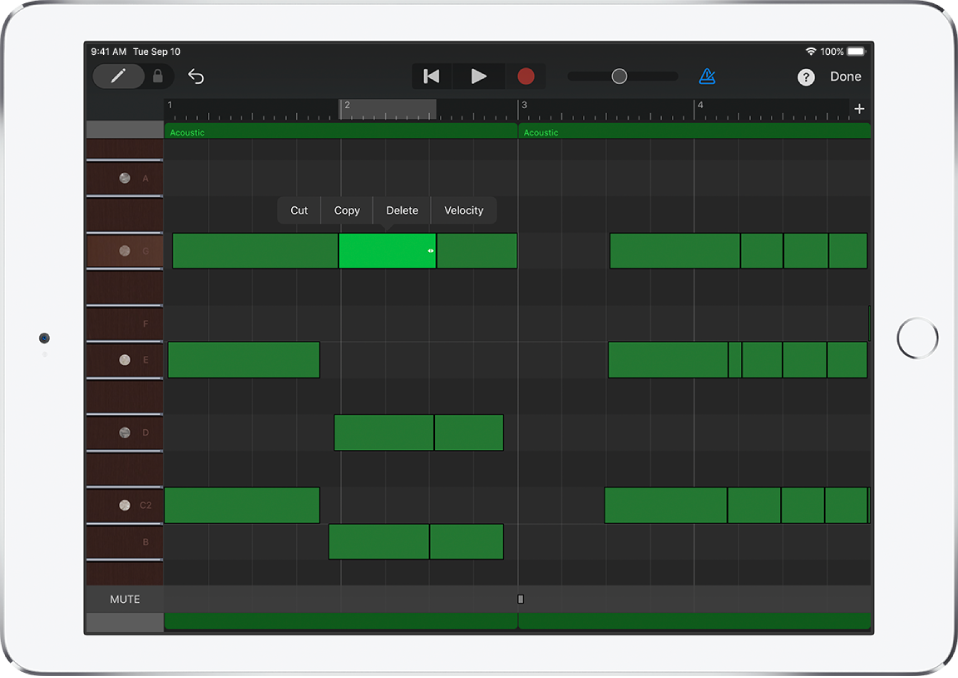Choose Copy from the note popup menu
Viewport: 958px width, 678px height.
pyautogui.click(x=347, y=211)
